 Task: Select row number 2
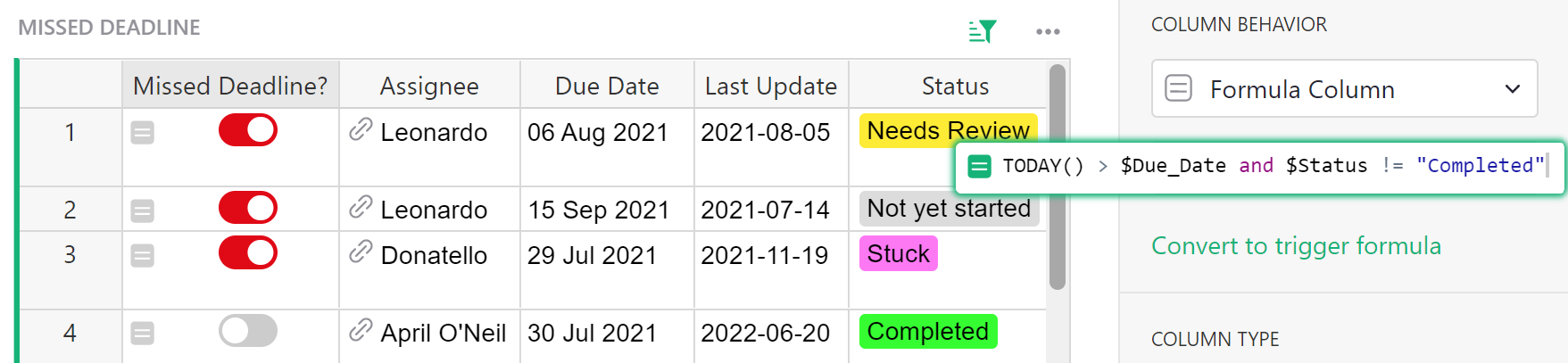(70, 210)
